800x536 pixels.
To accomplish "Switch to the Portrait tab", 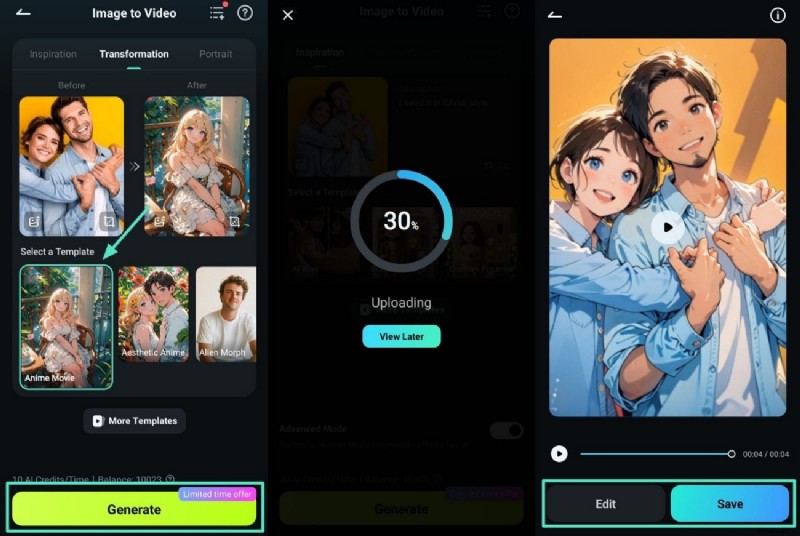I will (x=215, y=54).
